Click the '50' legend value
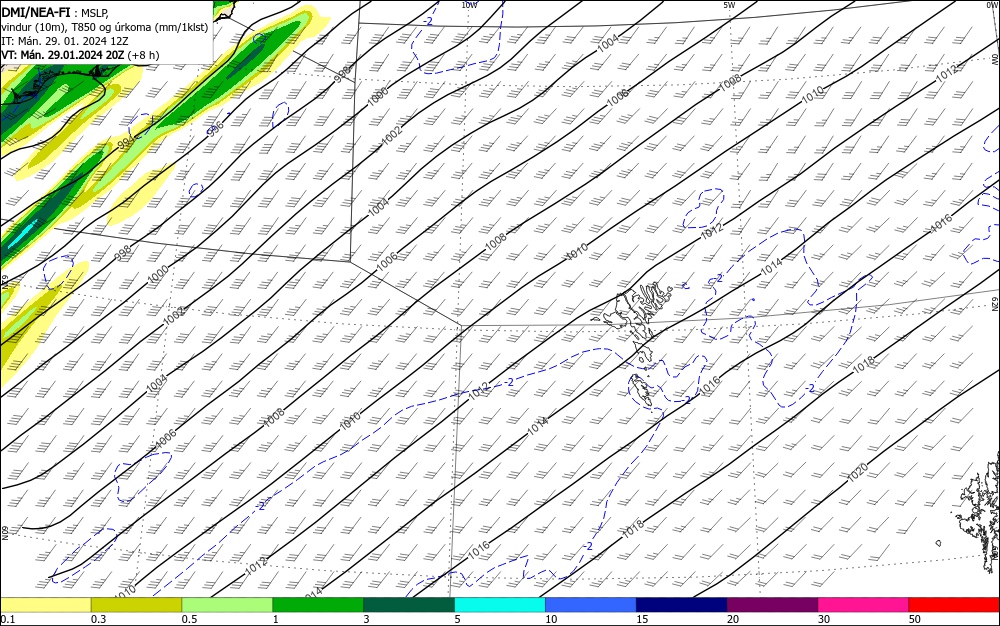 (x=915, y=619)
